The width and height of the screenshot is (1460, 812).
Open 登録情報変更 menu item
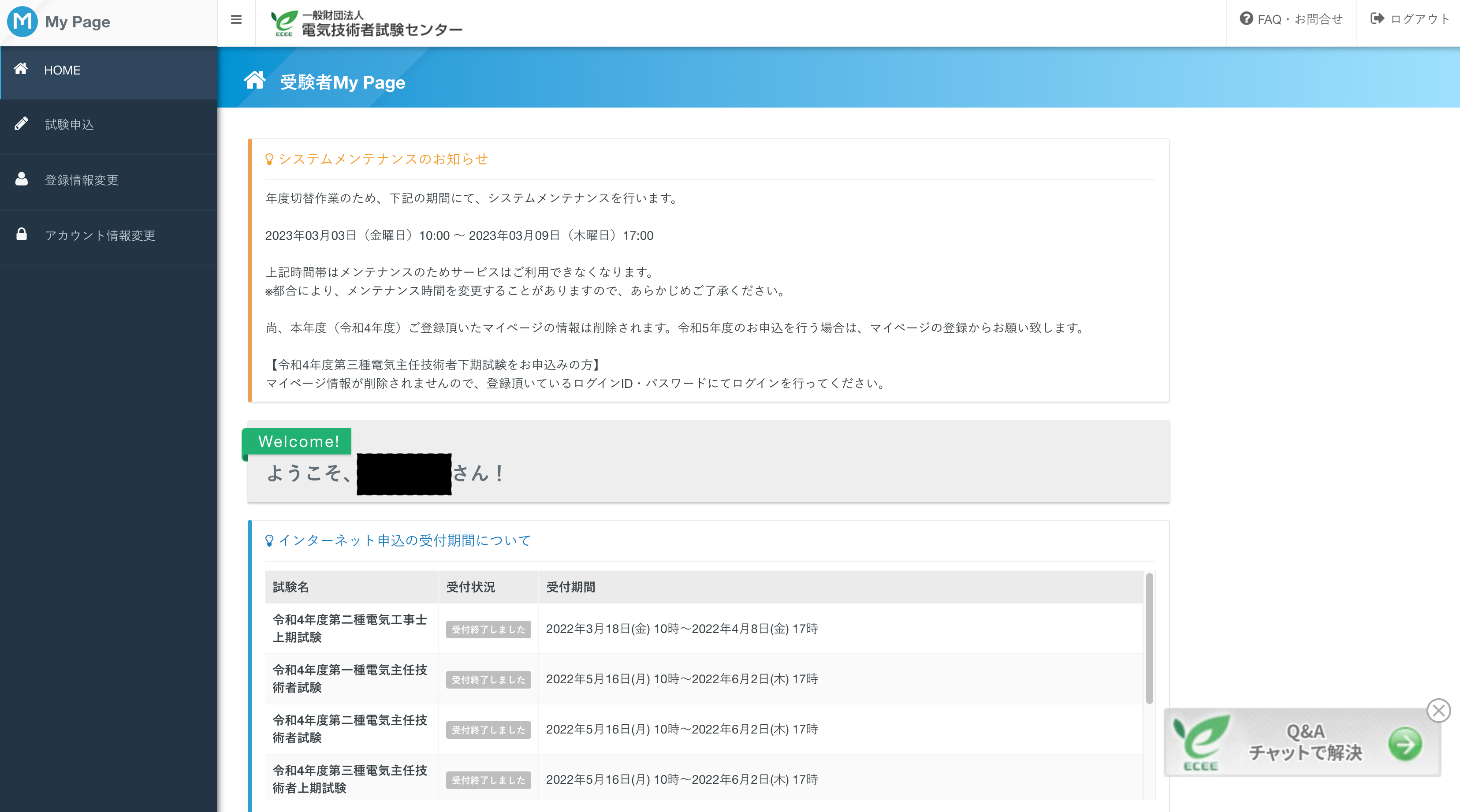(82, 180)
